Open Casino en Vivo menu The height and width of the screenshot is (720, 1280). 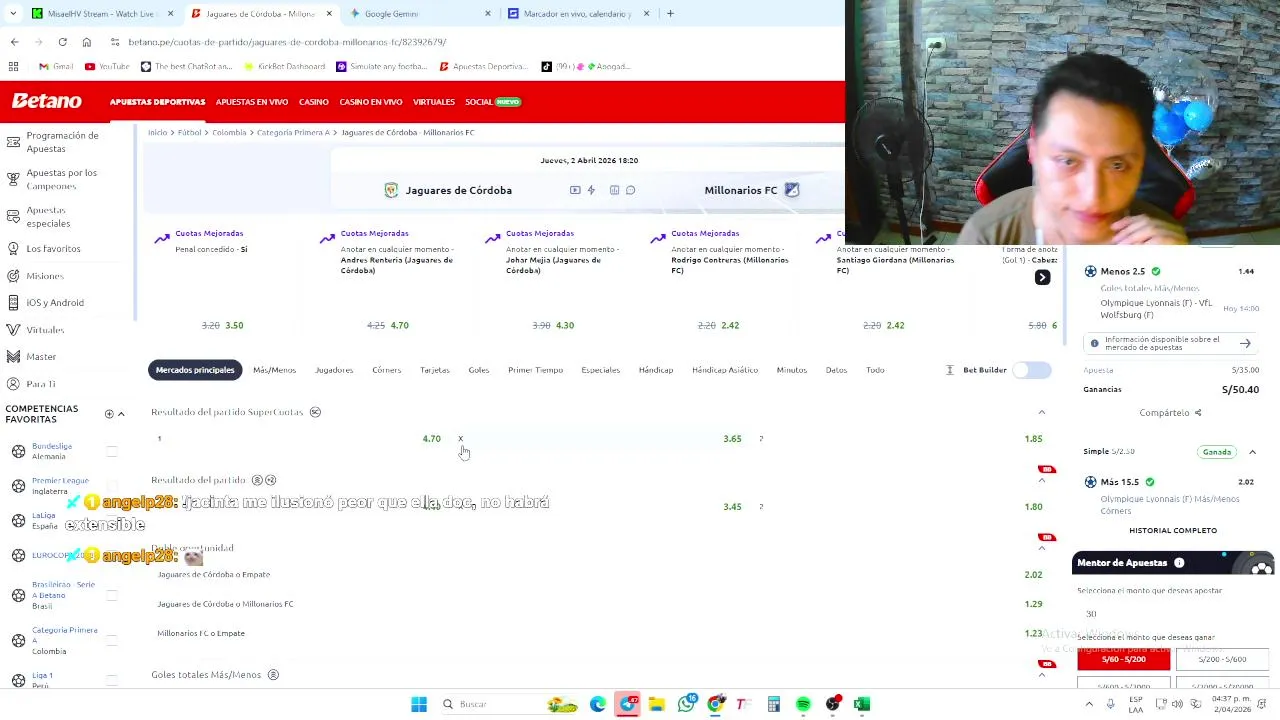(370, 102)
